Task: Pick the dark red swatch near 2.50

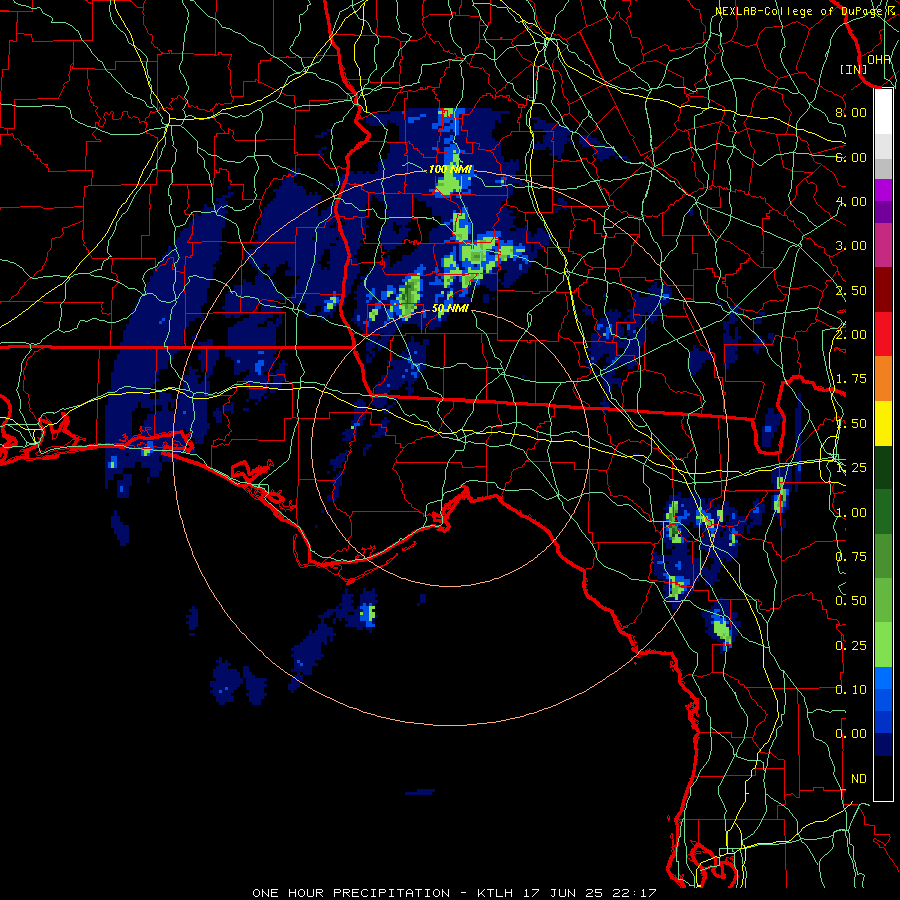Action: pyautogui.click(x=883, y=290)
